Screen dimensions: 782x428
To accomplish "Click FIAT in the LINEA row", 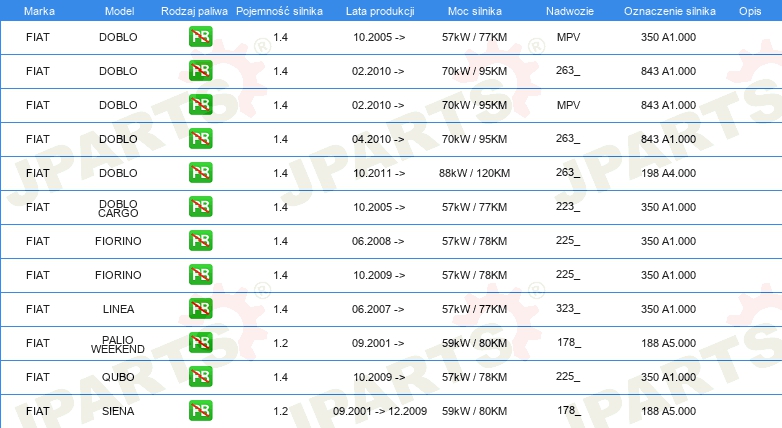I will [38, 309].
